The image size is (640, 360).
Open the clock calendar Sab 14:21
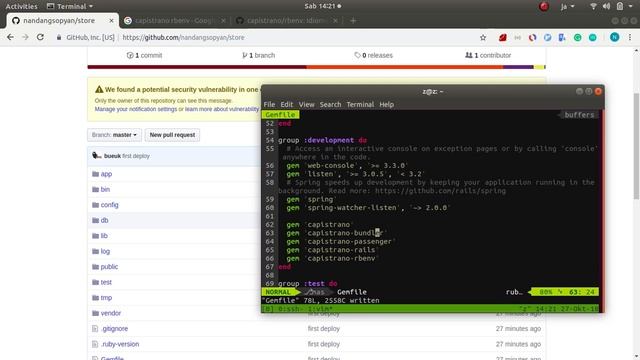[x=322, y=6]
